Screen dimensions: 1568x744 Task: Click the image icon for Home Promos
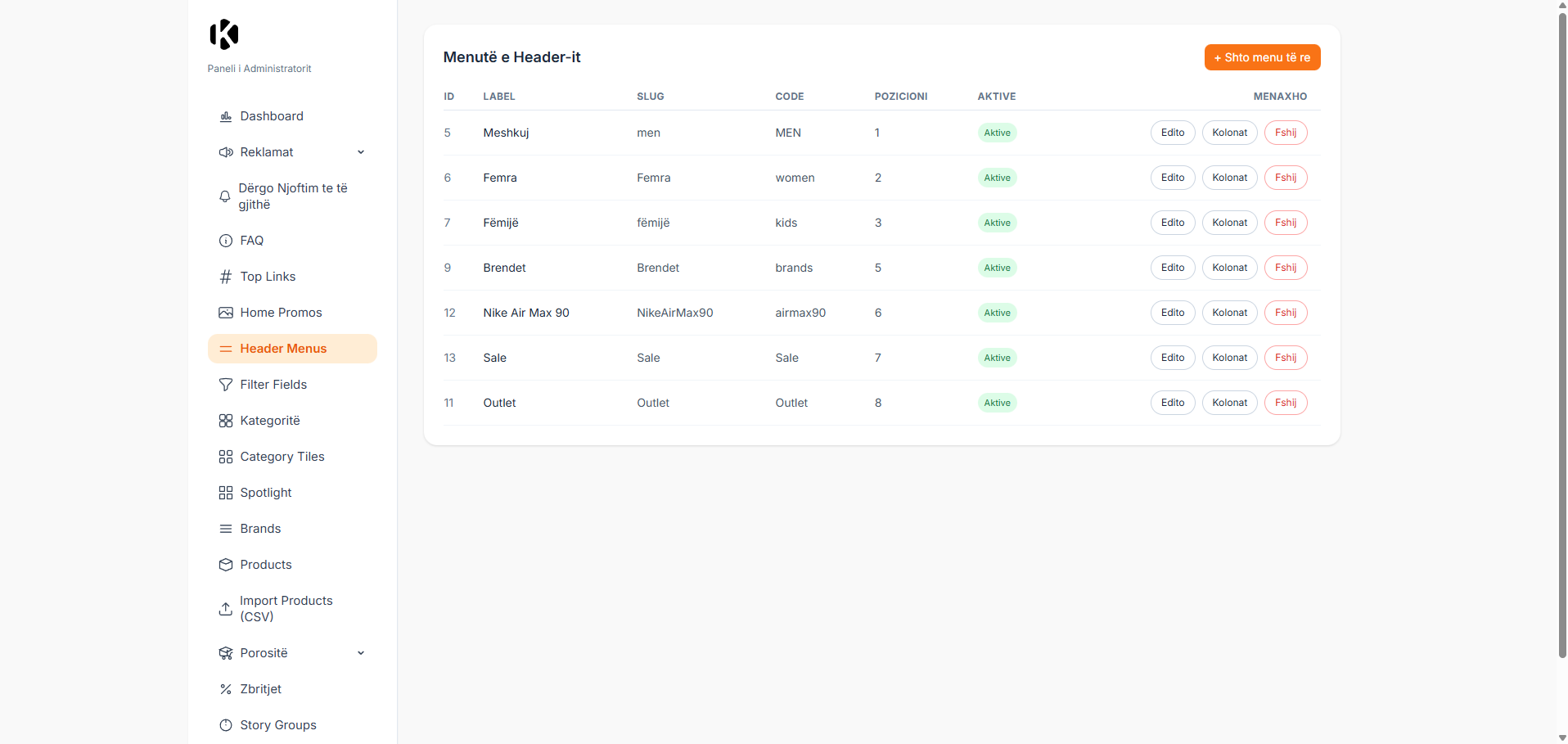coord(226,313)
